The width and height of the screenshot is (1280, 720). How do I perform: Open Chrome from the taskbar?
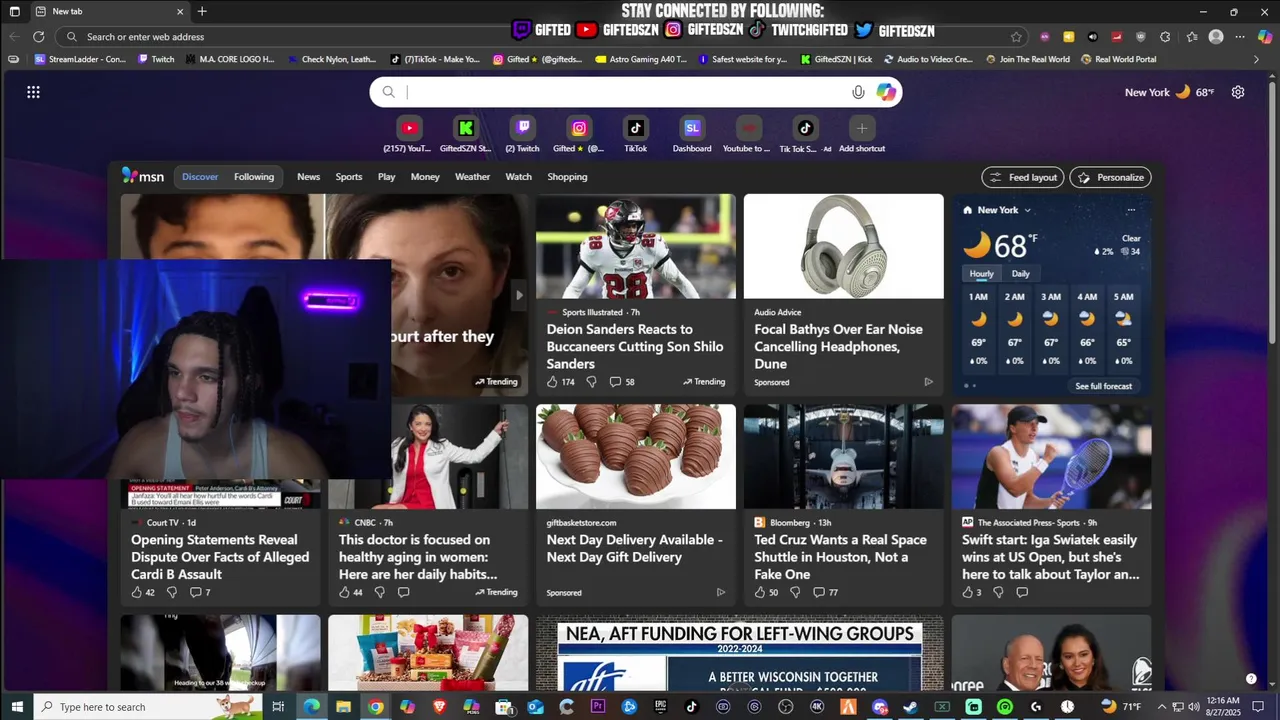pos(375,707)
